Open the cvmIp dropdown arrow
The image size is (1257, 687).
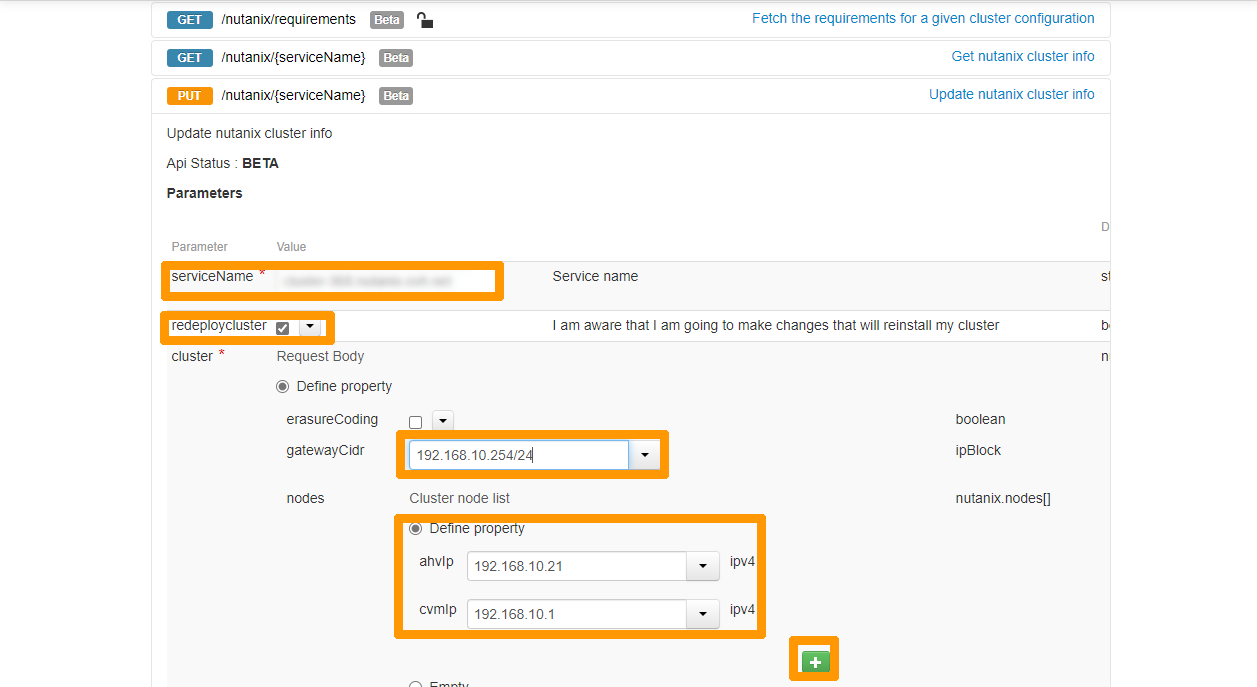[x=703, y=613]
